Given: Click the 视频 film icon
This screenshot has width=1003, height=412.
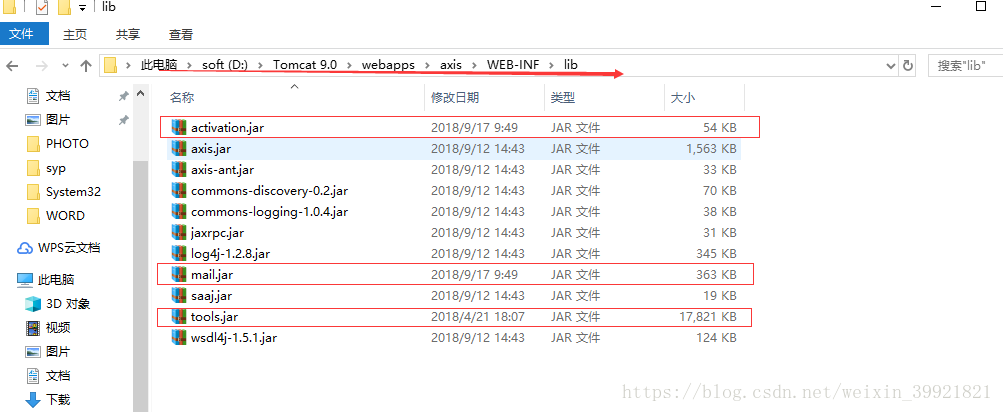Looking at the screenshot, I should click(x=33, y=328).
